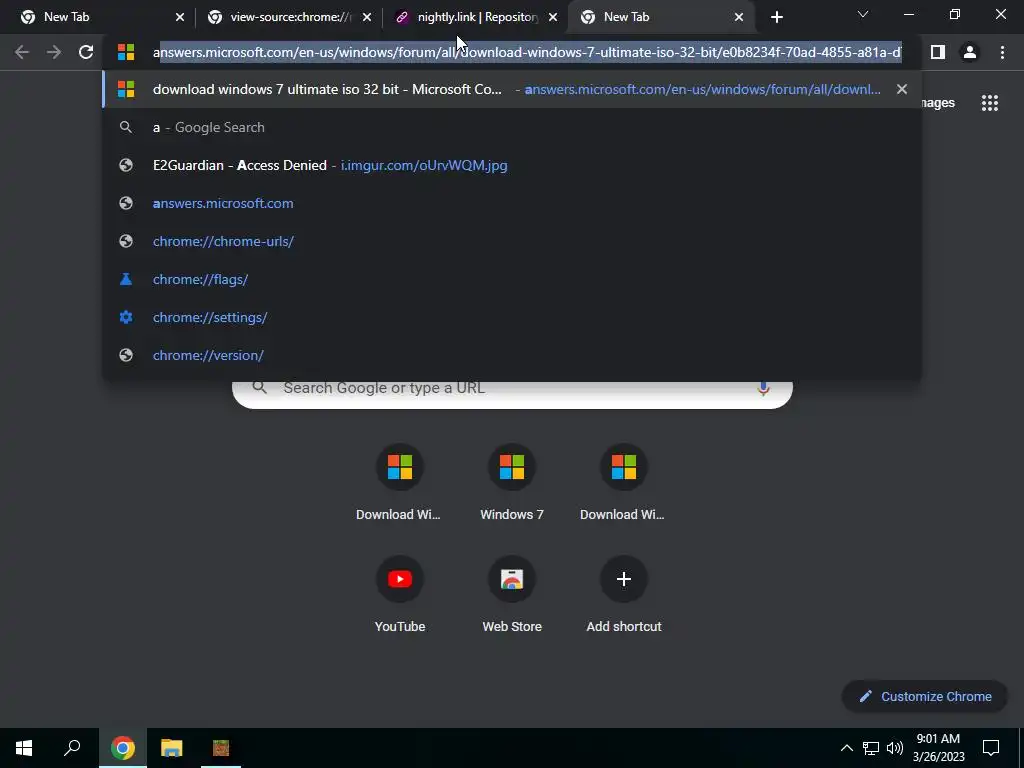
Task: Open the Minecraft taskbar app
Action: click(221, 748)
